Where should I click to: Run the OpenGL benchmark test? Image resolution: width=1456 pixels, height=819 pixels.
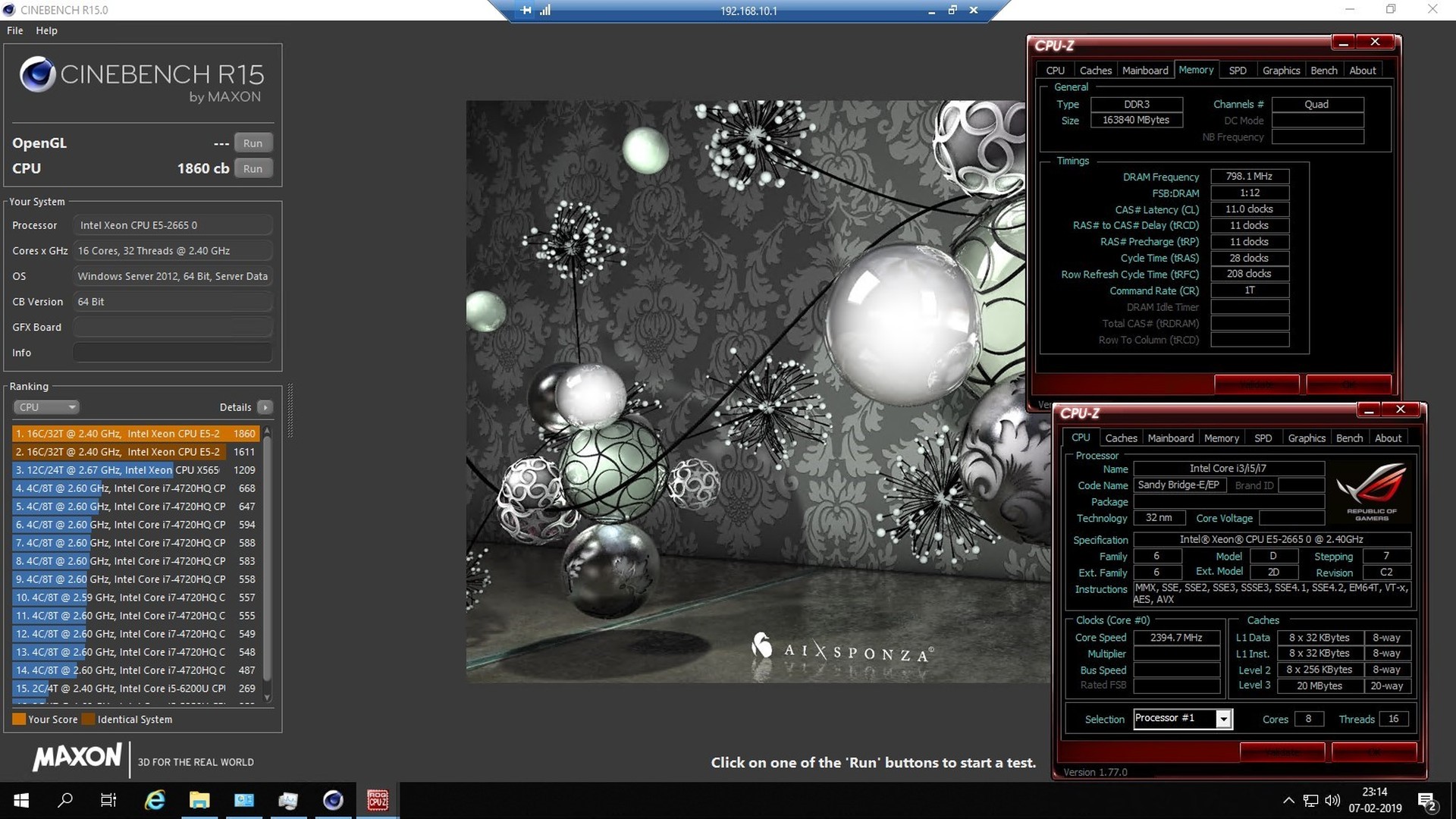point(253,143)
